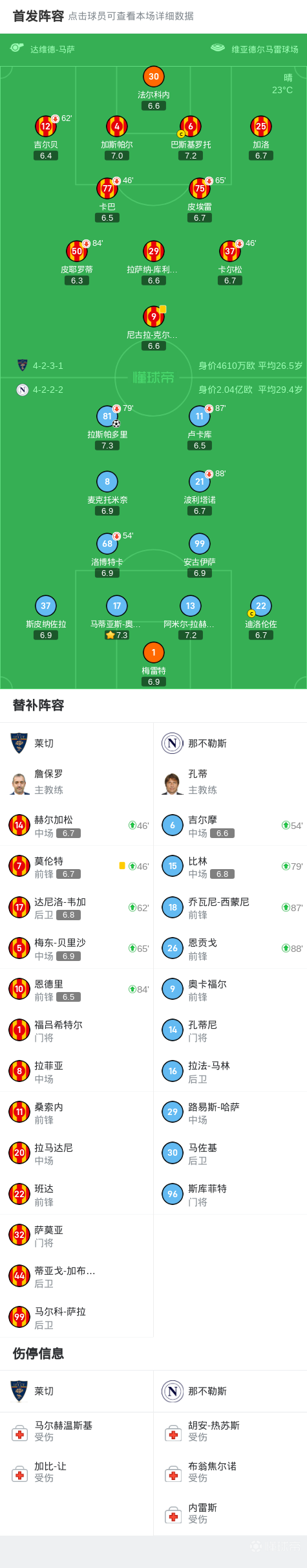
Task: Open substitute 比林 number 15 entry
Action: (x=230, y=866)
